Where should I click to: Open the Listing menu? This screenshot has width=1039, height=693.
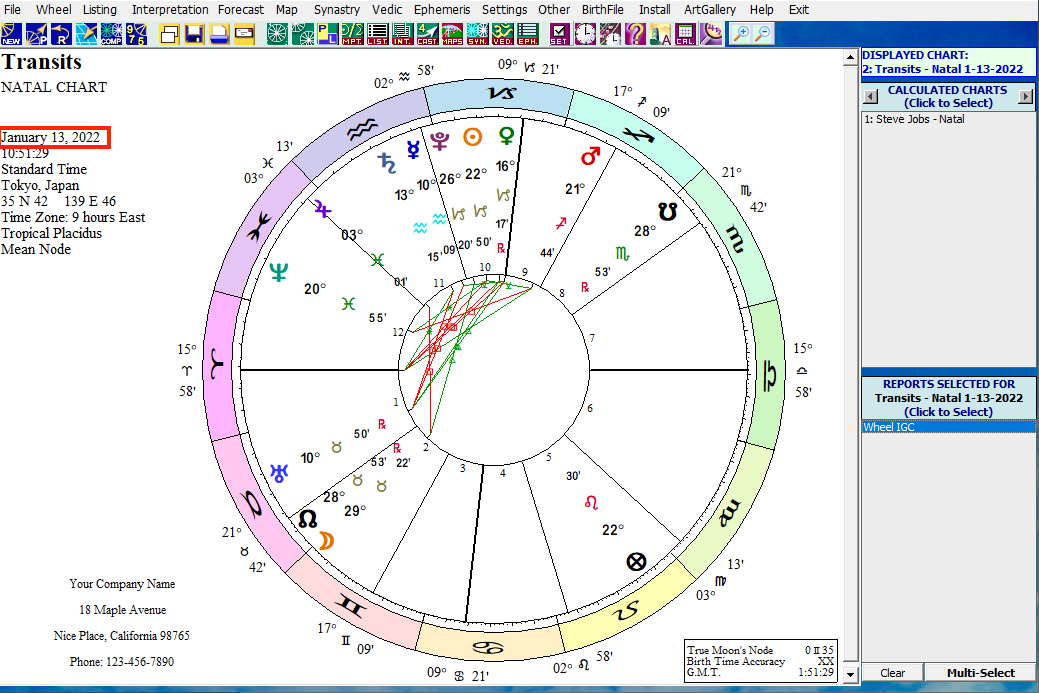tap(99, 10)
